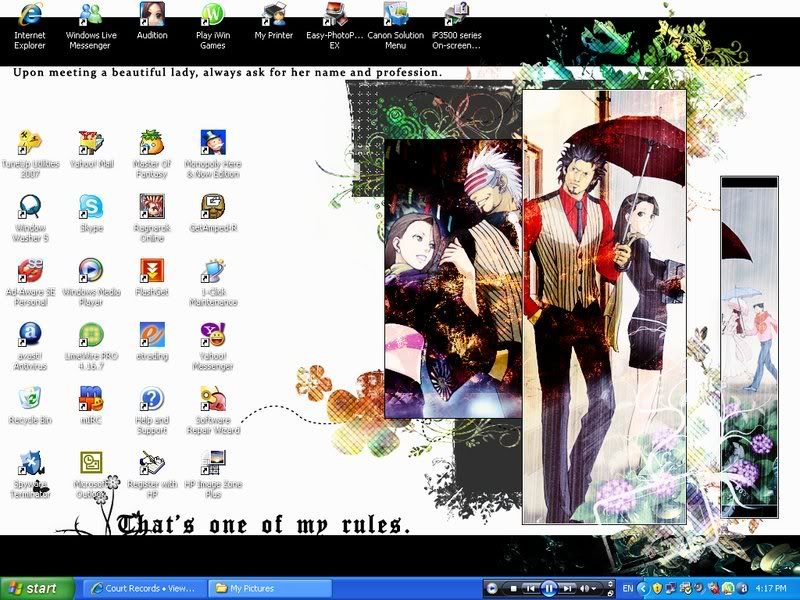The image size is (800, 600).
Task: Launch HP Image Zone Plus
Action: 213,474
